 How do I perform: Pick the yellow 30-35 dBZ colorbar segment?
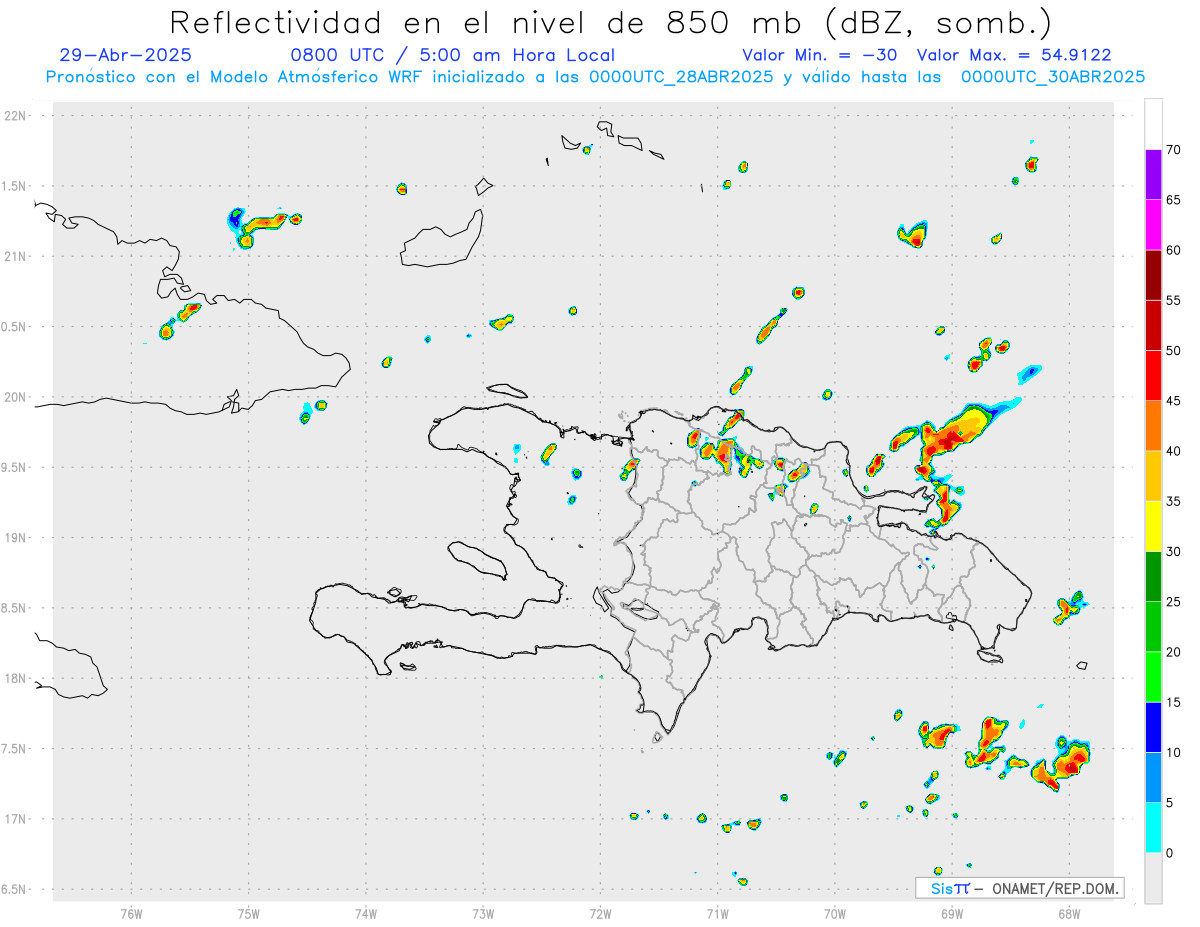tap(1153, 526)
